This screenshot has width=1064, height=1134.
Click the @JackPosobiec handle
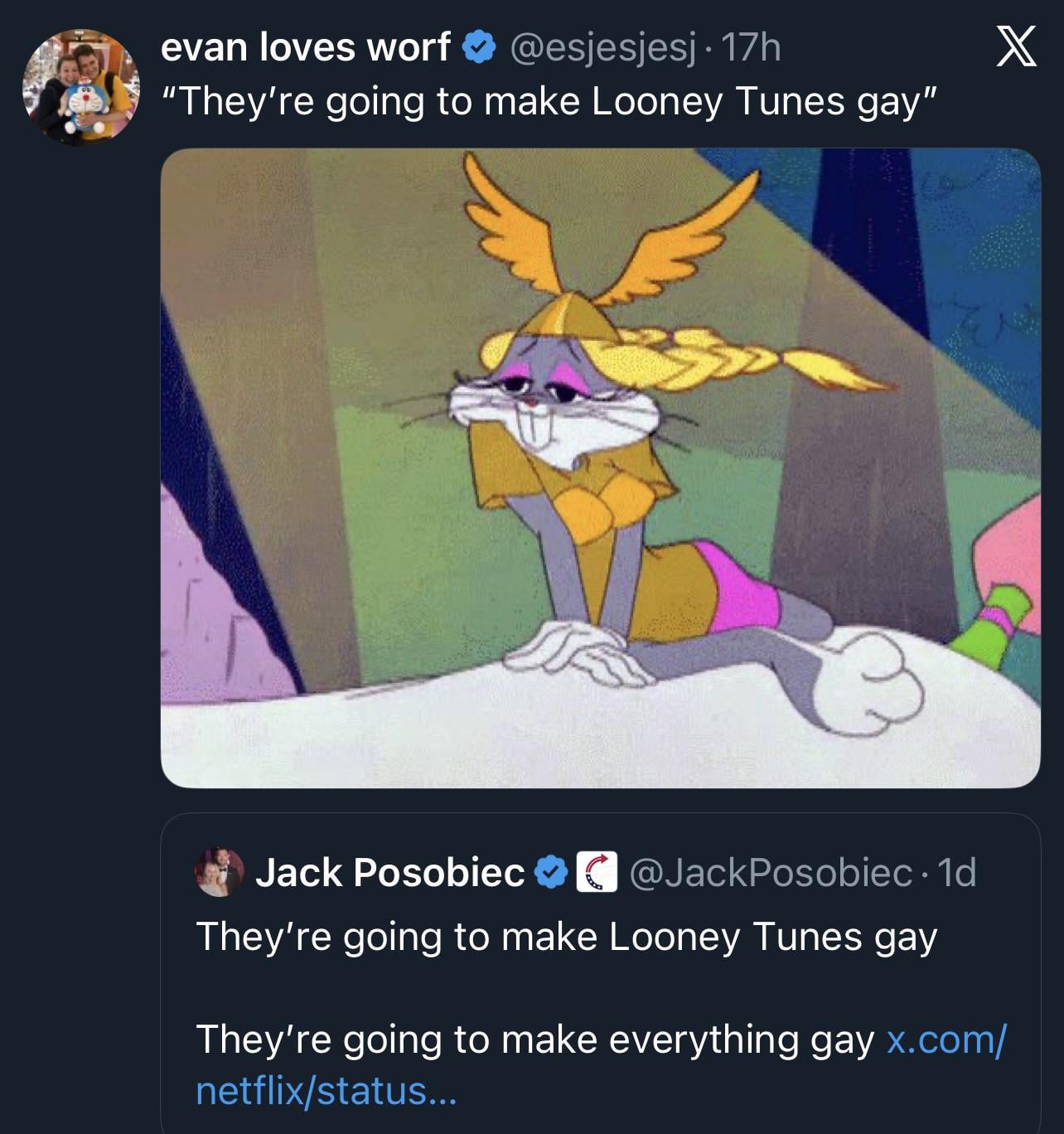point(771,873)
